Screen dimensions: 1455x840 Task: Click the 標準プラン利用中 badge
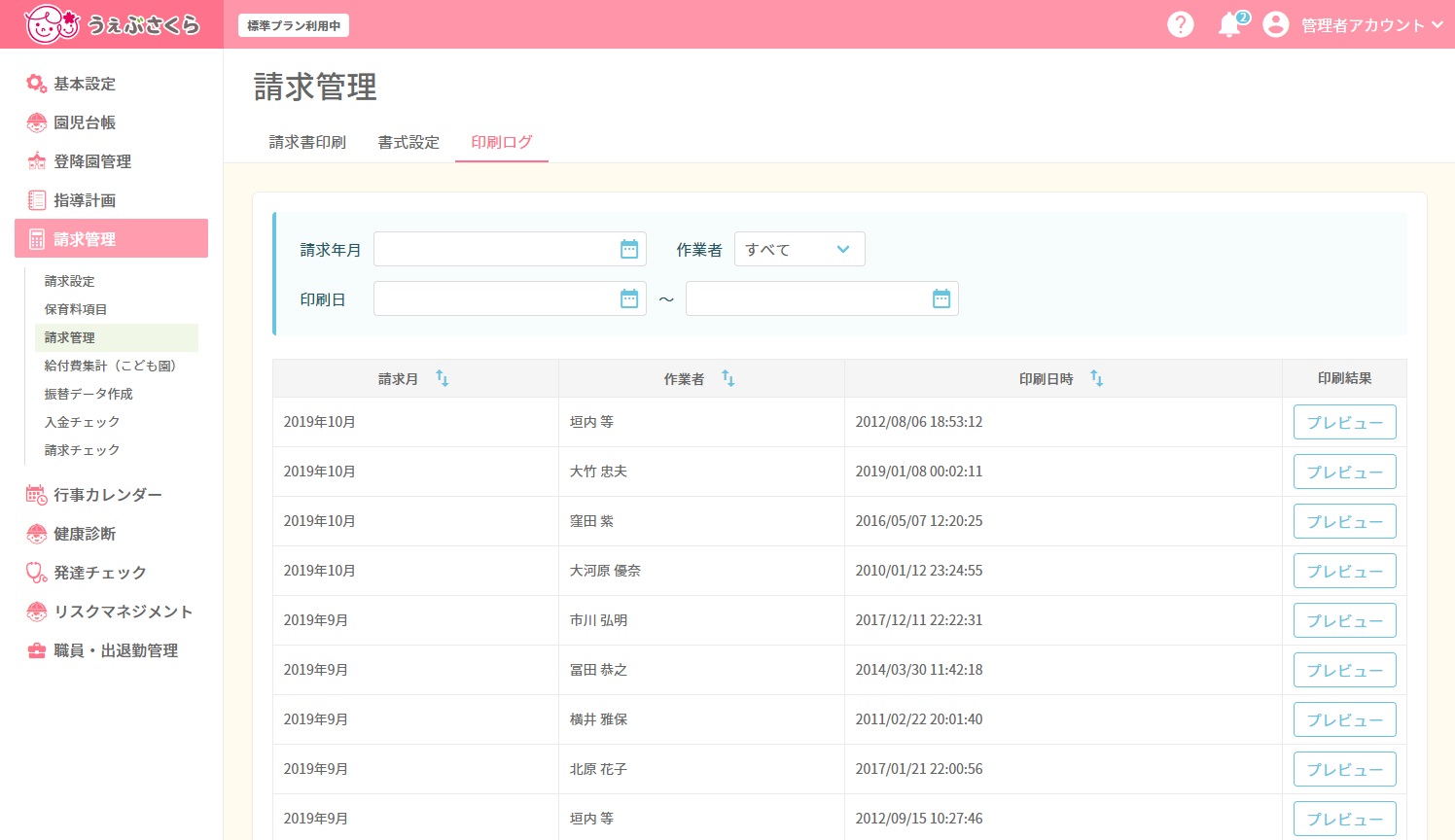(x=294, y=25)
